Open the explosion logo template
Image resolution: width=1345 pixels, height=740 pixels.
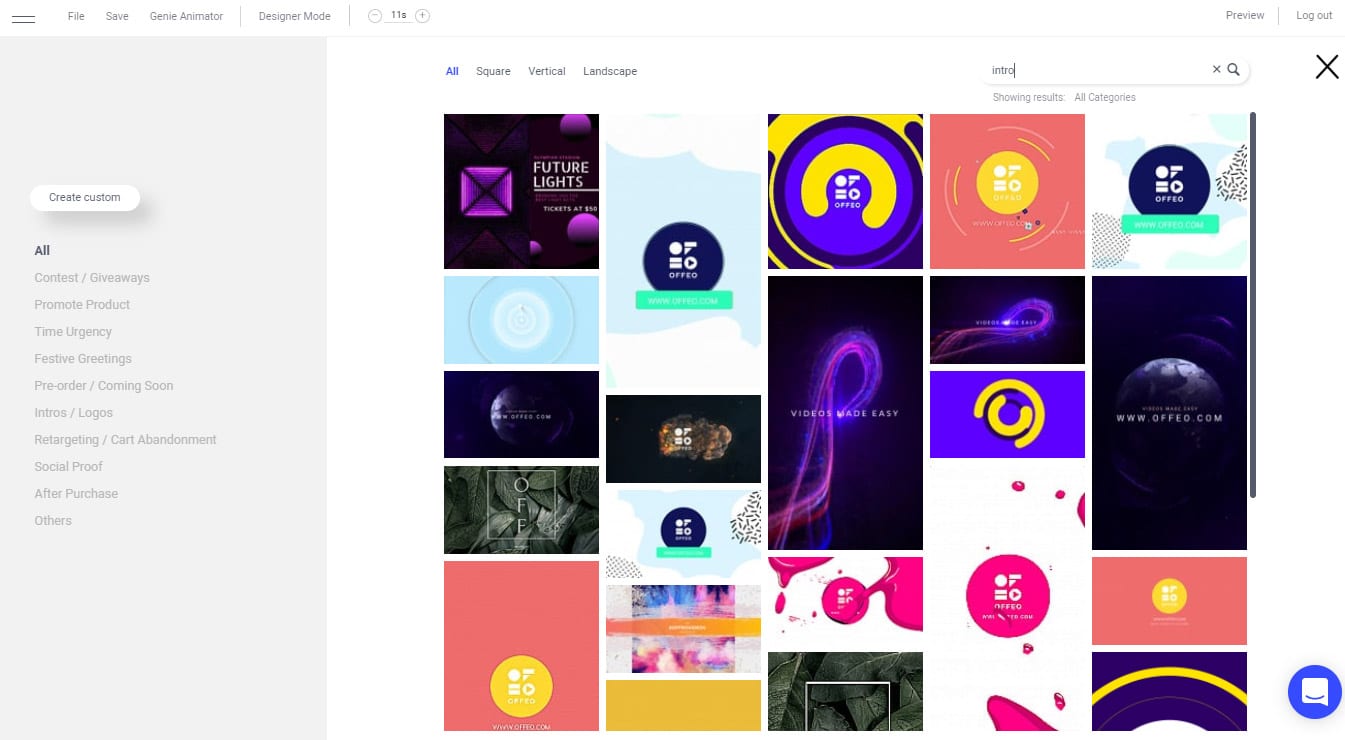coord(683,439)
